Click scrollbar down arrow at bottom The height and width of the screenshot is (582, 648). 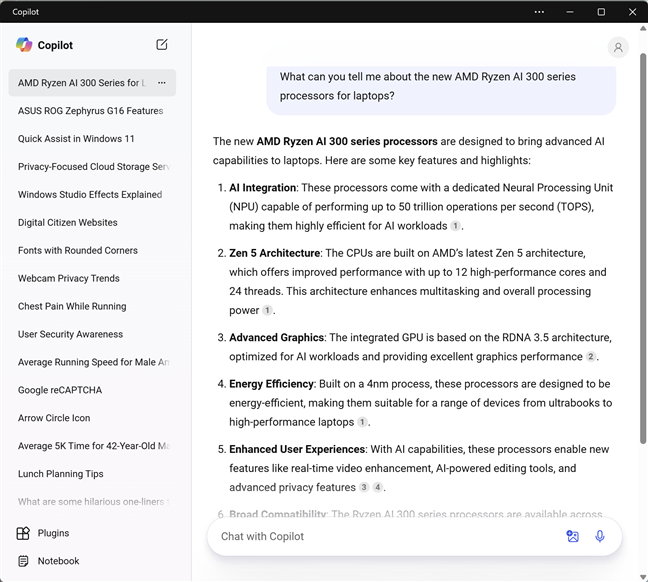click(643, 577)
